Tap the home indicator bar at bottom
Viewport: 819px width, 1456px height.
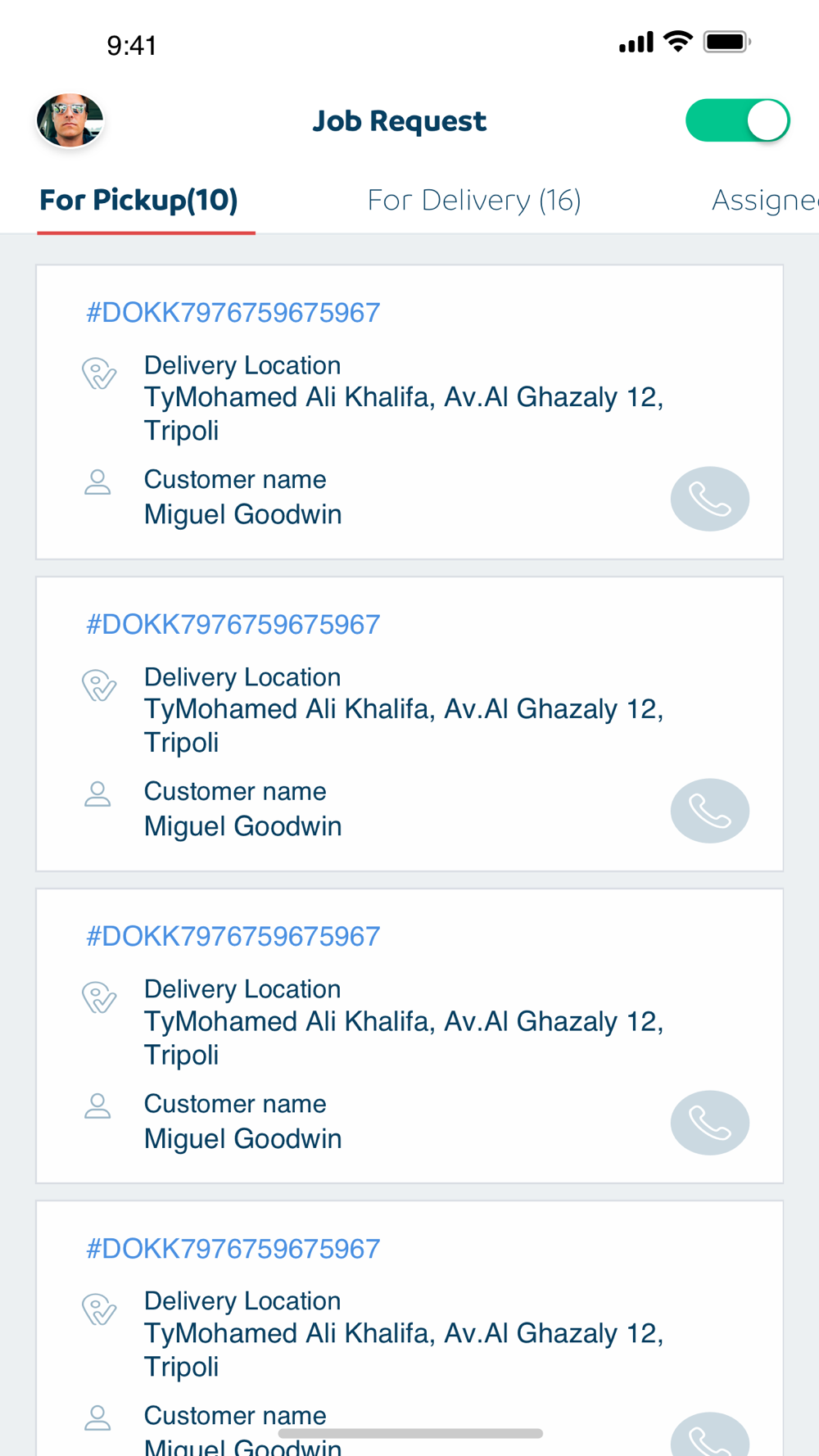[410, 1433]
